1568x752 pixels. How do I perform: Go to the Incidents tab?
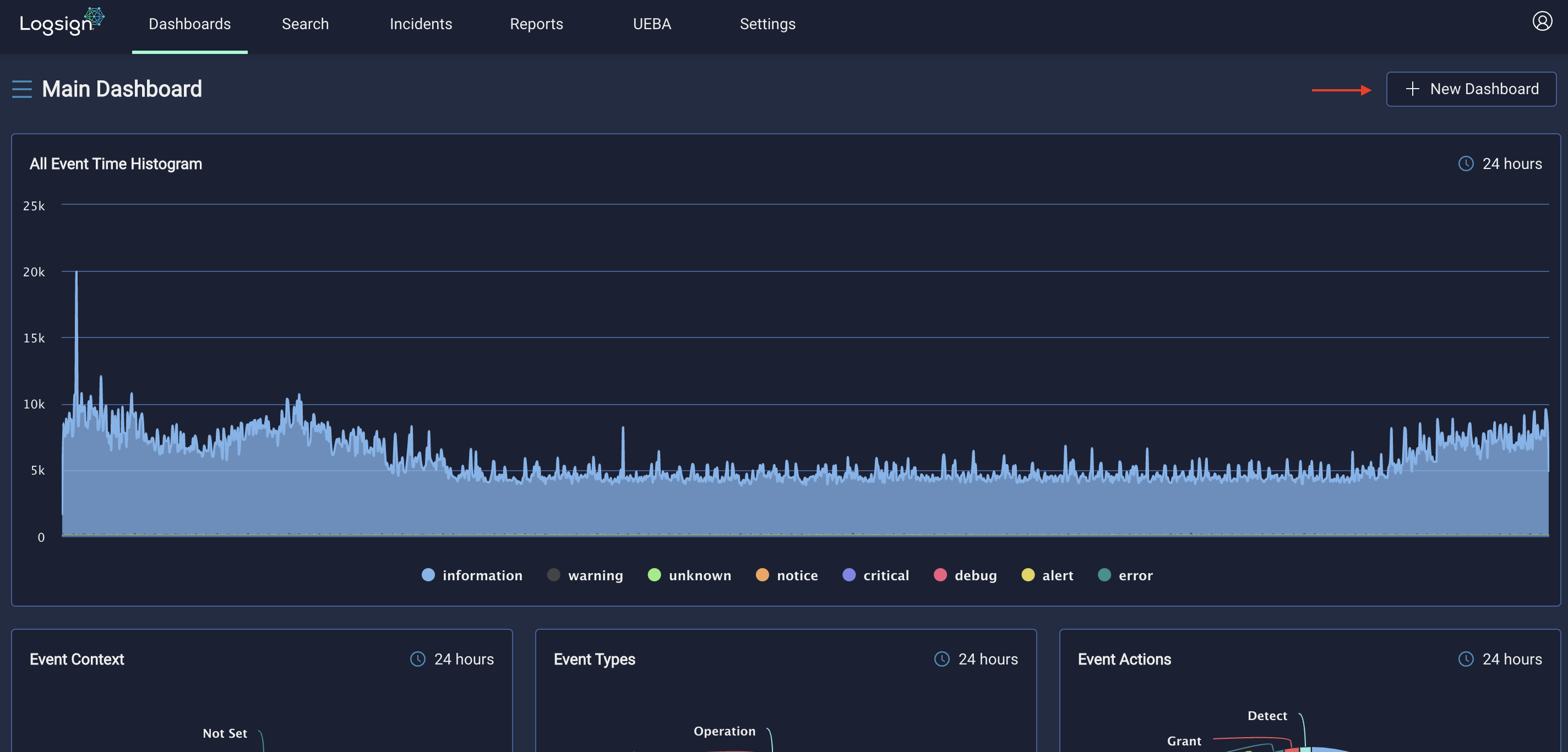(421, 24)
